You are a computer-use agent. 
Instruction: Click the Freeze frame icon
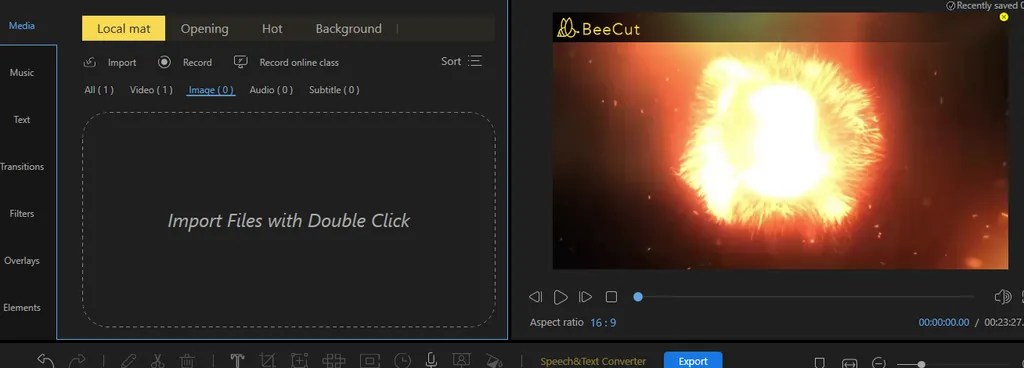coord(370,361)
